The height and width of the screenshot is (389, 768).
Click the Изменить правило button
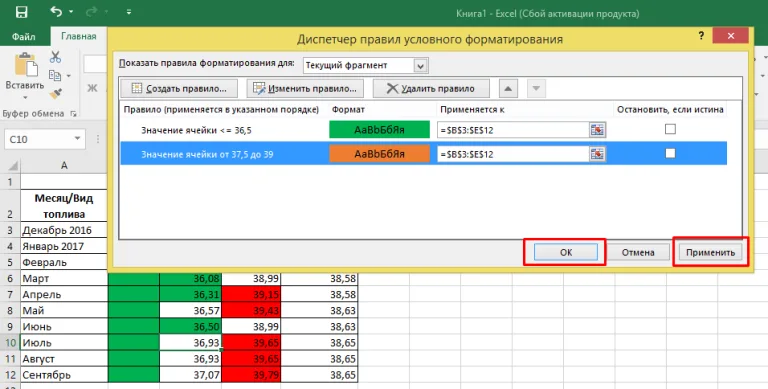click(305, 89)
